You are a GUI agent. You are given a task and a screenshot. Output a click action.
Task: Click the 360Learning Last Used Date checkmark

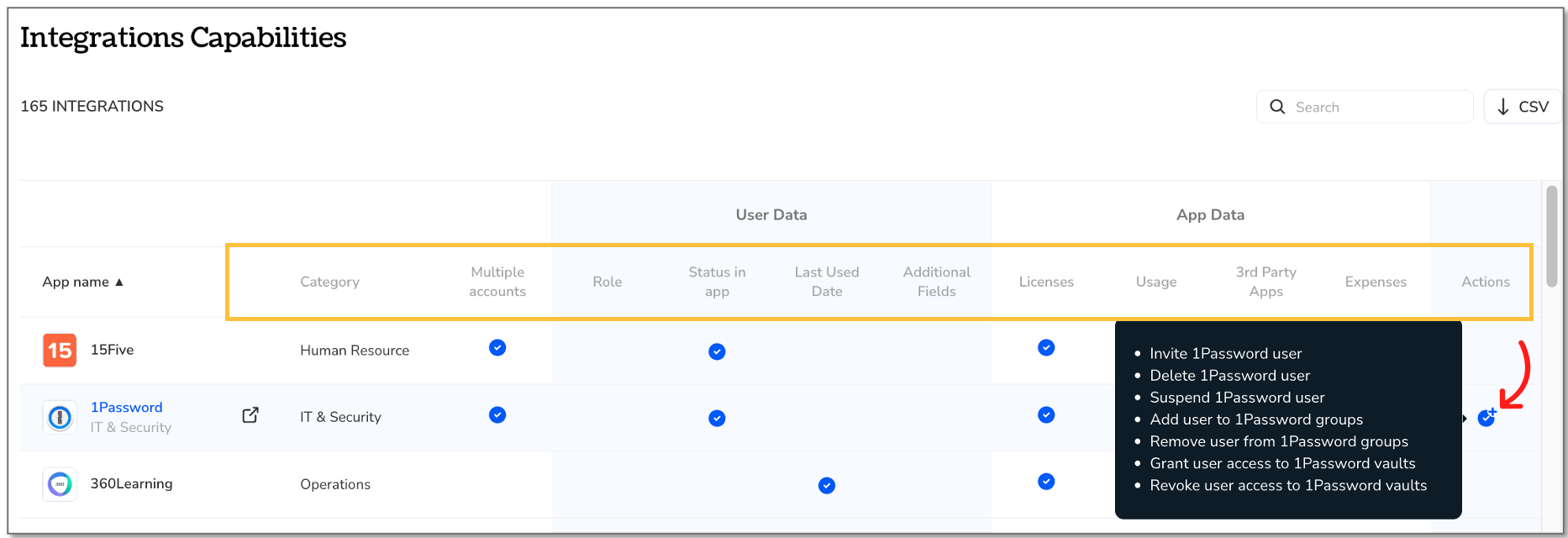tap(827, 485)
